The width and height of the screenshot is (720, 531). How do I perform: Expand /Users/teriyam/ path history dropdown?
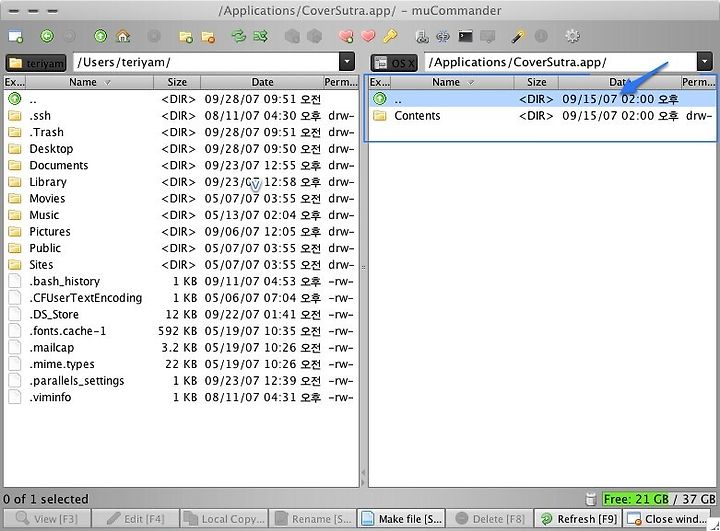coord(347,62)
